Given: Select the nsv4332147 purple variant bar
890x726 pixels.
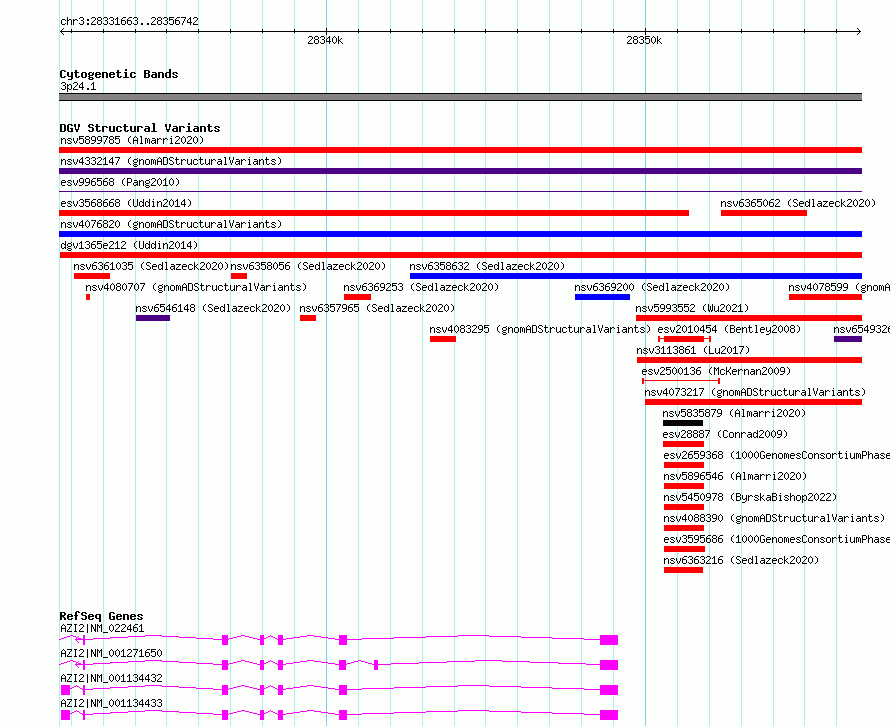Looking at the screenshot, I should [460, 171].
